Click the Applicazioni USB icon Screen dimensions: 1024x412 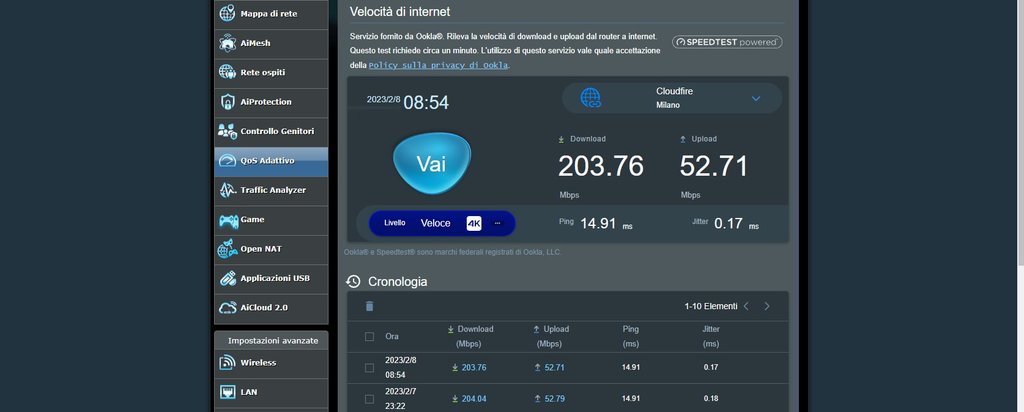point(227,278)
